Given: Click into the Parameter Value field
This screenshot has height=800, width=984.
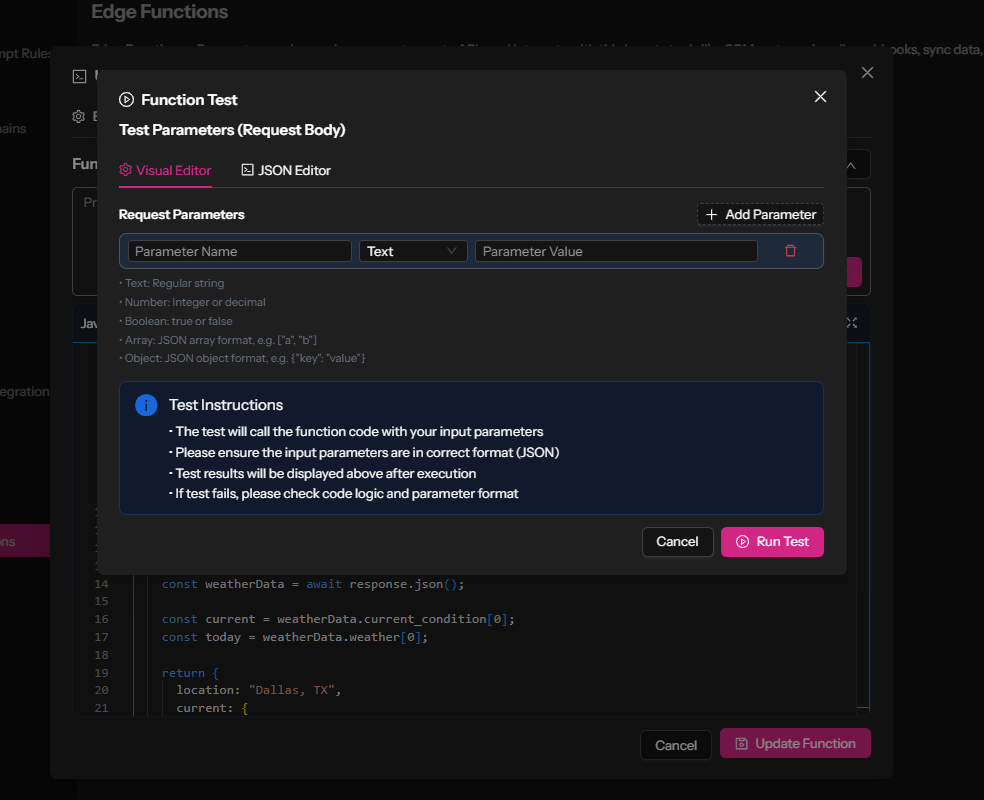Looking at the screenshot, I should point(616,251).
